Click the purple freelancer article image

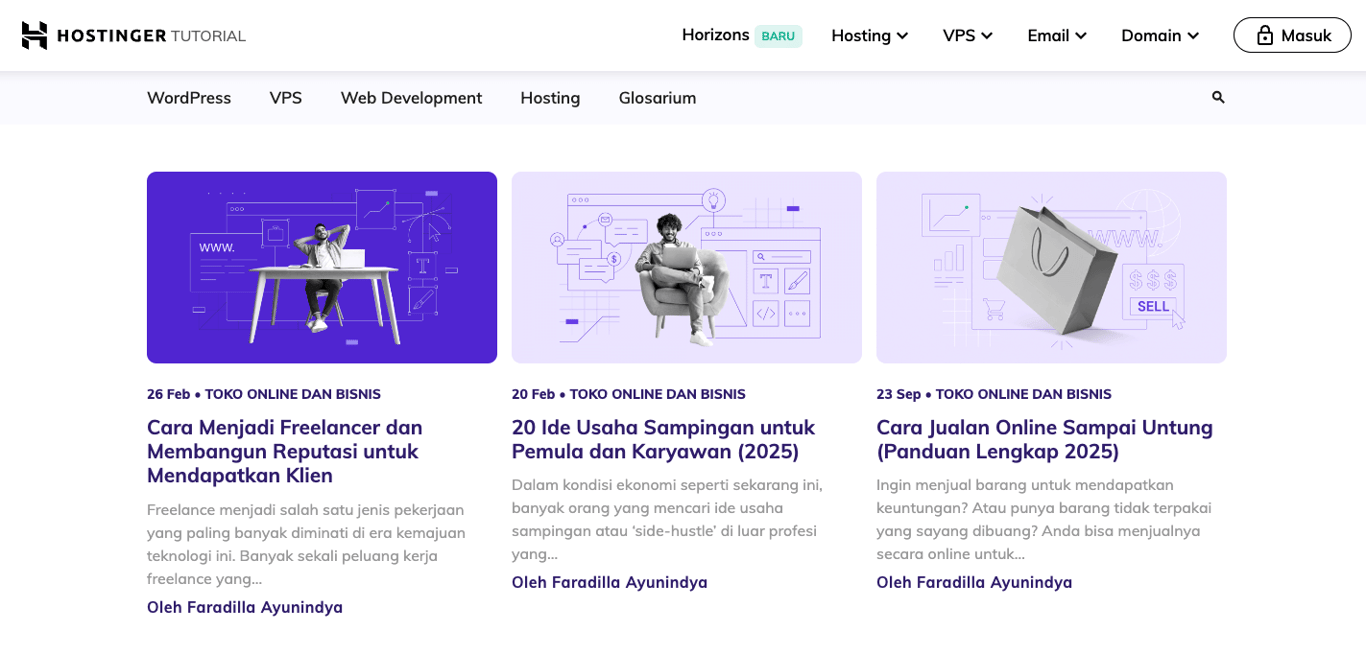[321, 266]
